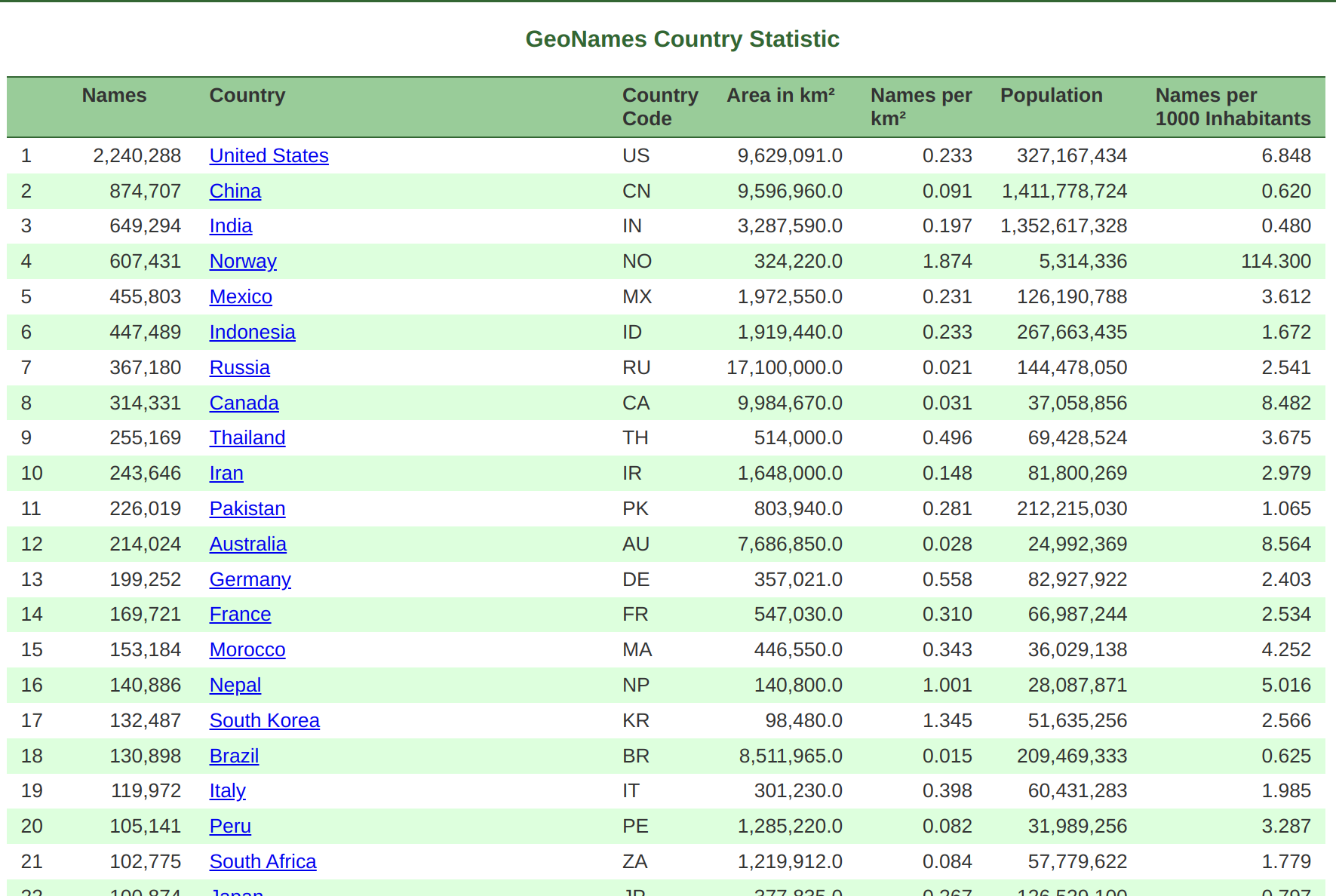Select the country code MX cell
The height and width of the screenshot is (896, 1336).
point(637,296)
